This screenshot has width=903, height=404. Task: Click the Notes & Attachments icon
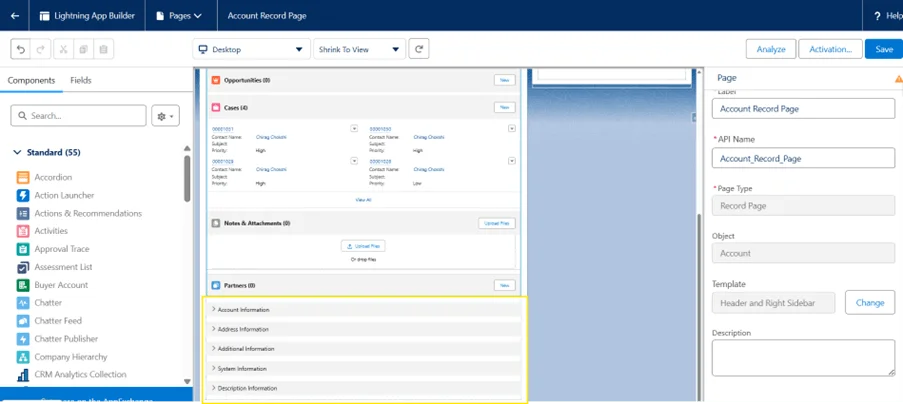click(x=216, y=223)
